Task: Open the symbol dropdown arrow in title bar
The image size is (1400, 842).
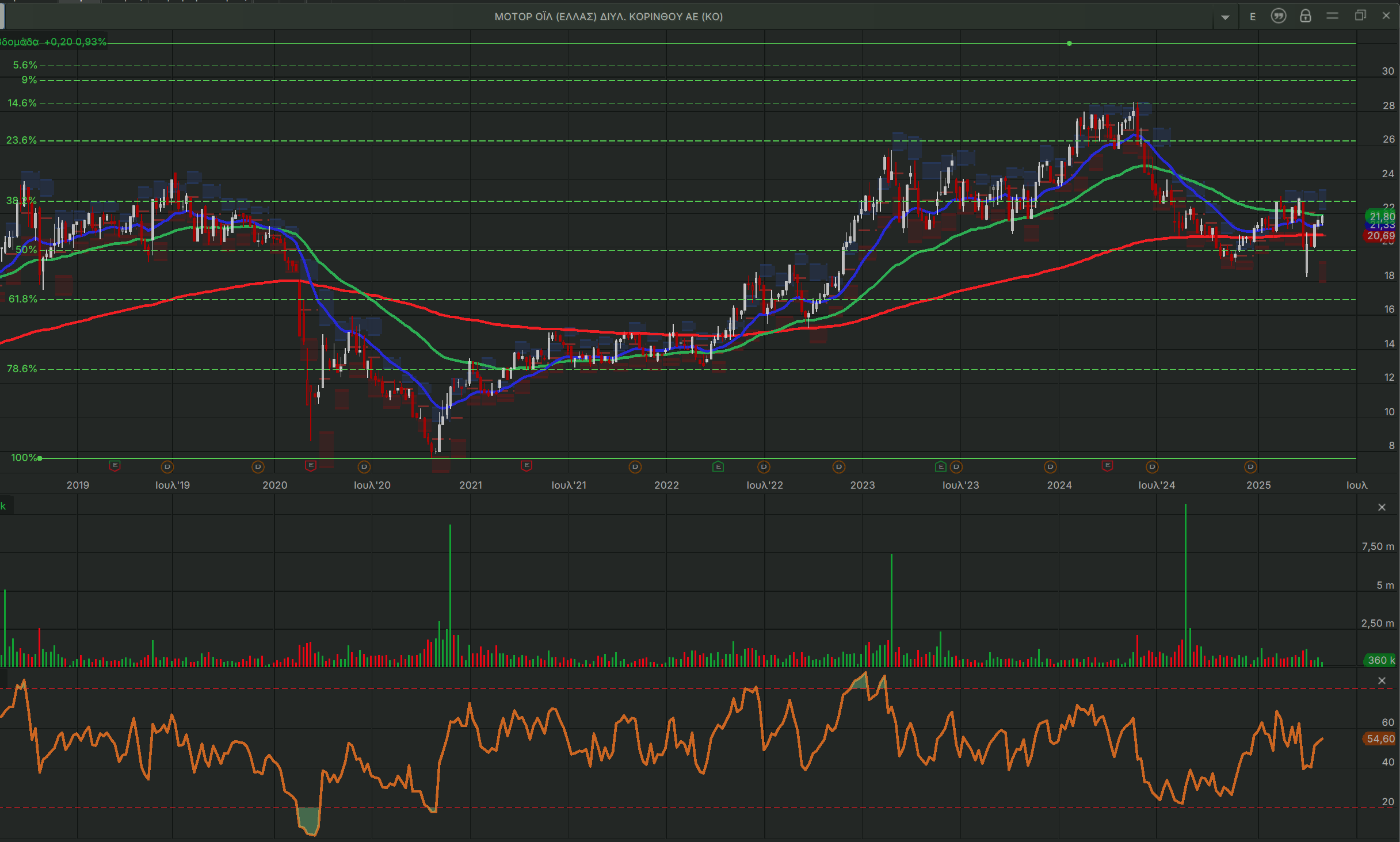Action: click(1225, 17)
